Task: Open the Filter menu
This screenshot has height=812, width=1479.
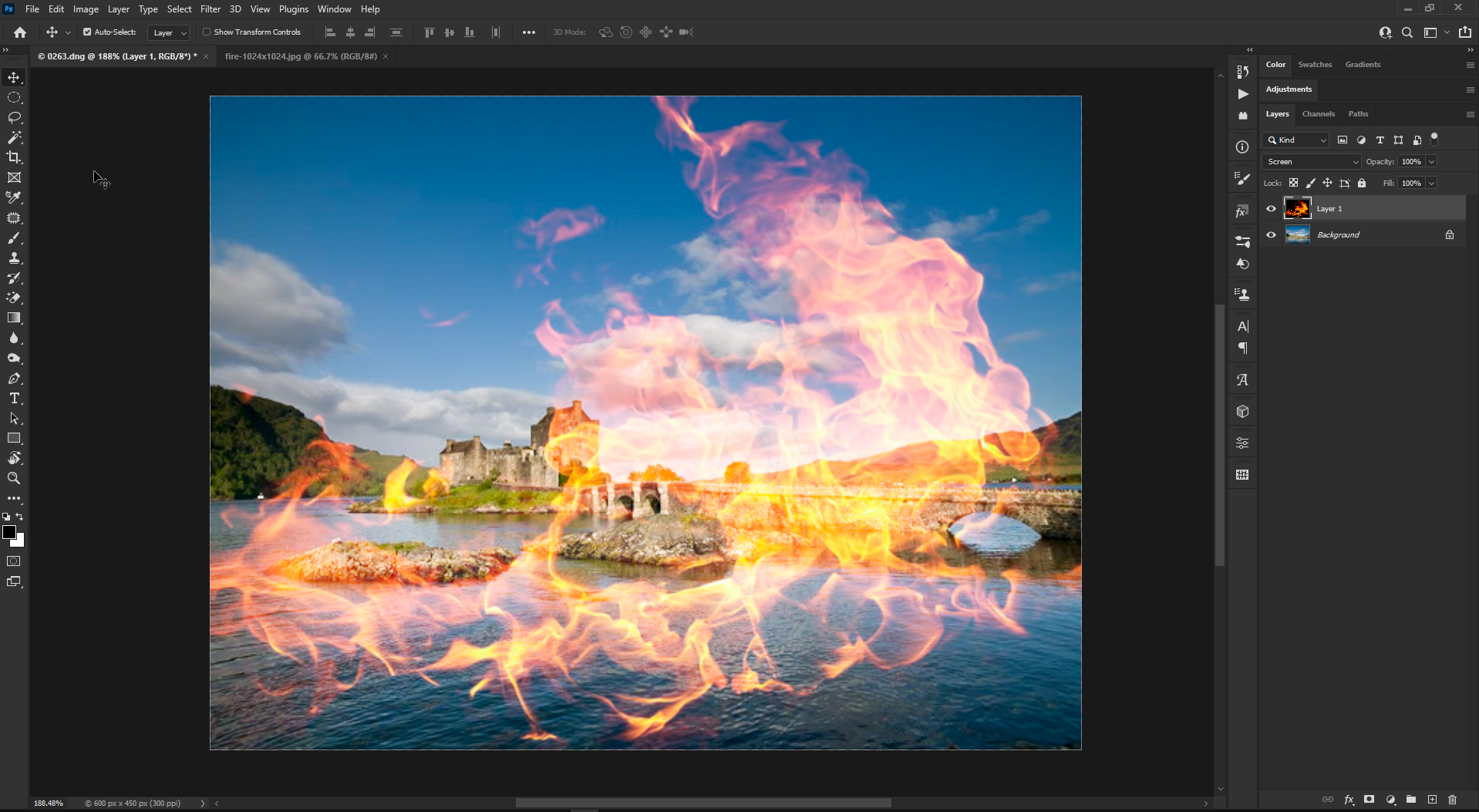Action: click(x=210, y=8)
